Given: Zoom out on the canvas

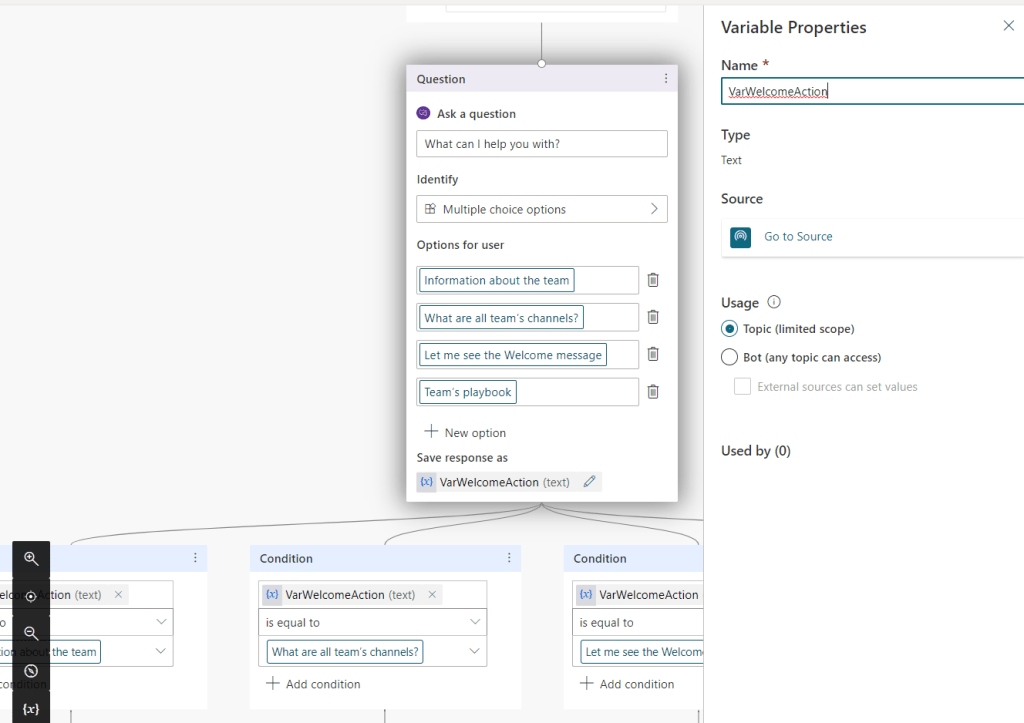Looking at the screenshot, I should 31,633.
